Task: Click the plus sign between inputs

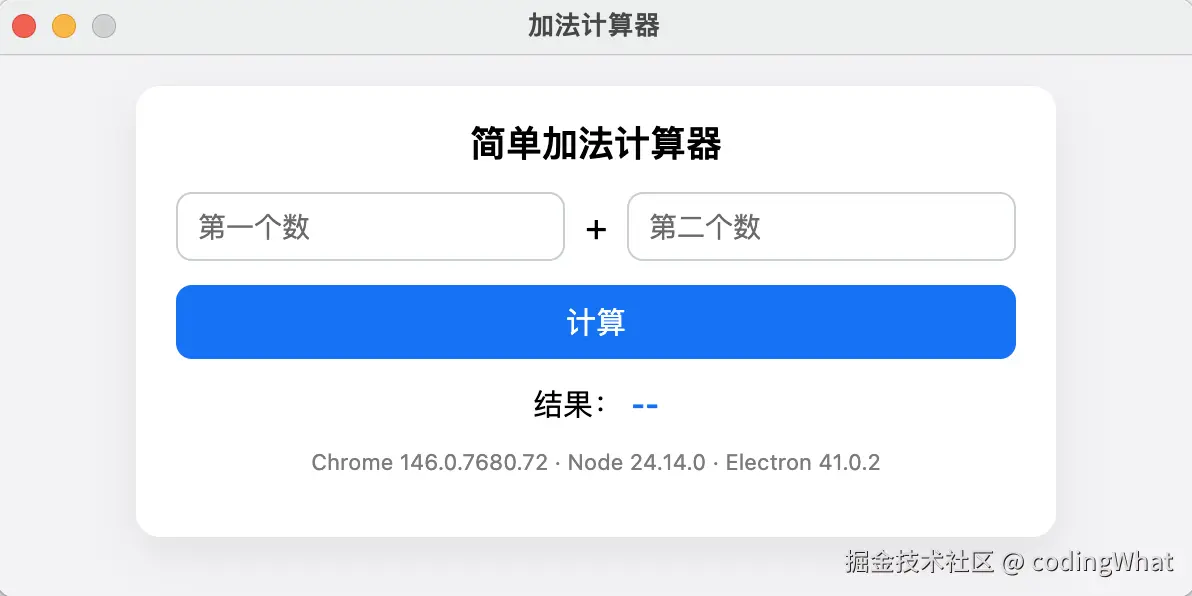Action: pyautogui.click(x=596, y=230)
